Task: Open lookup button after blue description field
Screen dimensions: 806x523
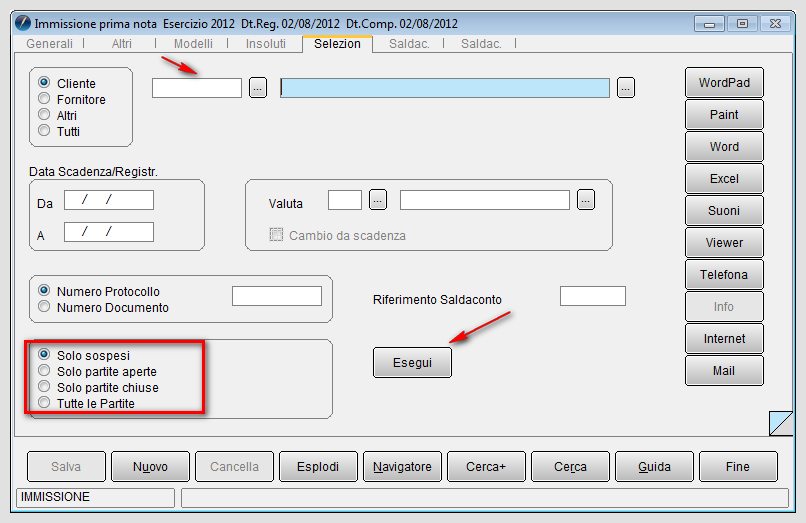Action: point(626,88)
